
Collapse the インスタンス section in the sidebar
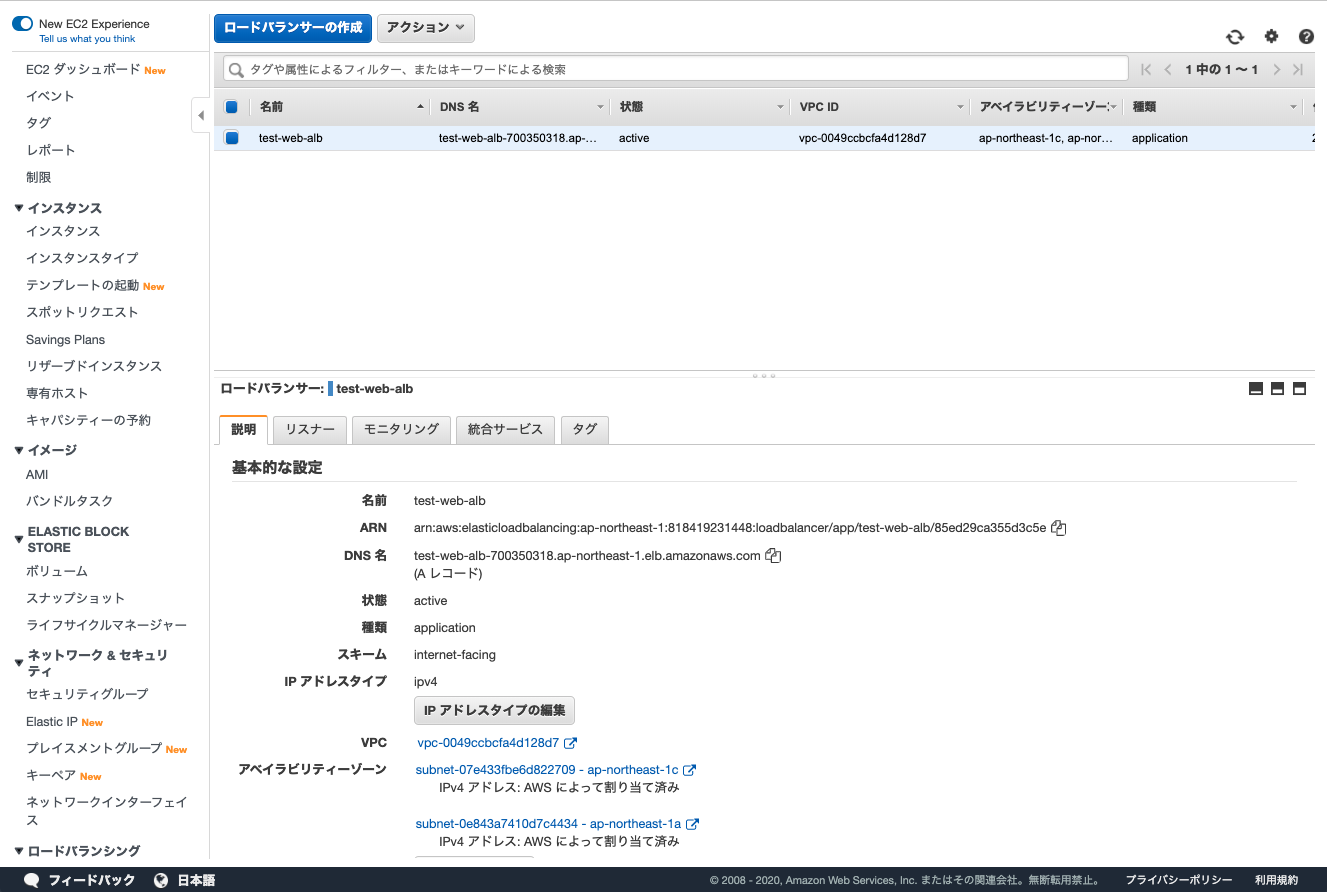[17, 208]
